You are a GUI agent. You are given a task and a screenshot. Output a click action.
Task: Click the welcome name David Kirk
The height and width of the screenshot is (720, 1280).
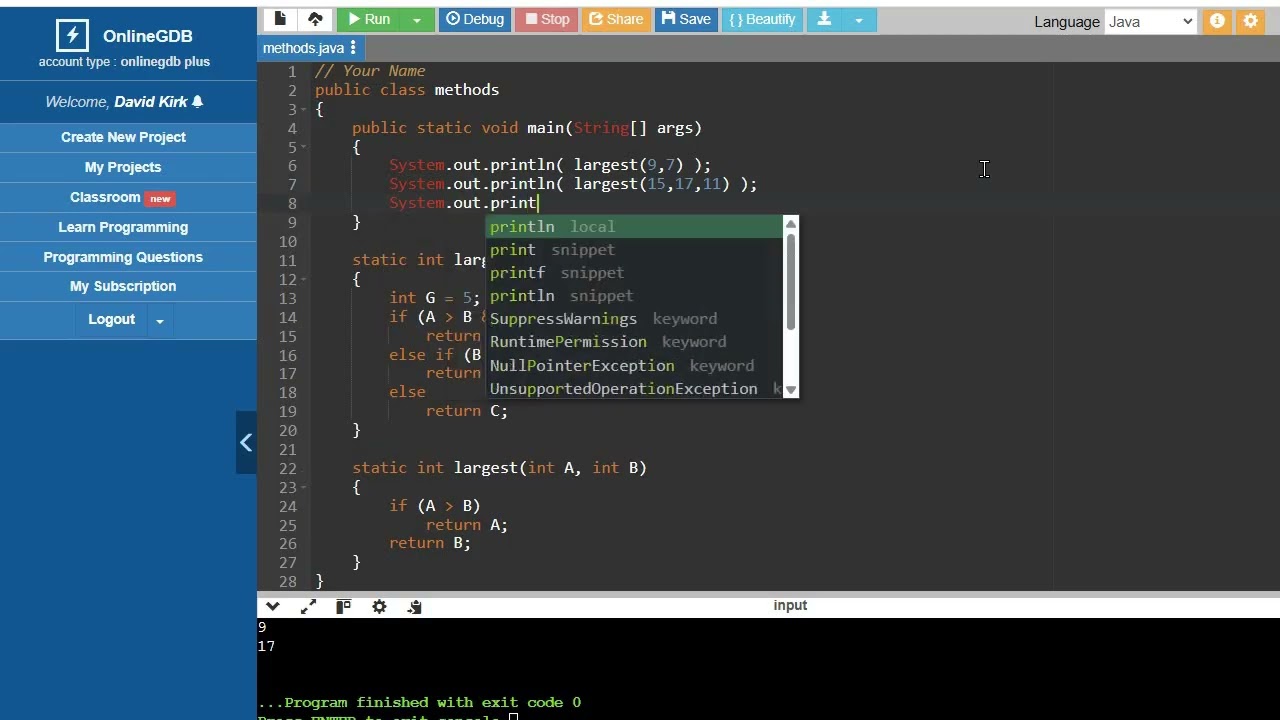(x=151, y=102)
